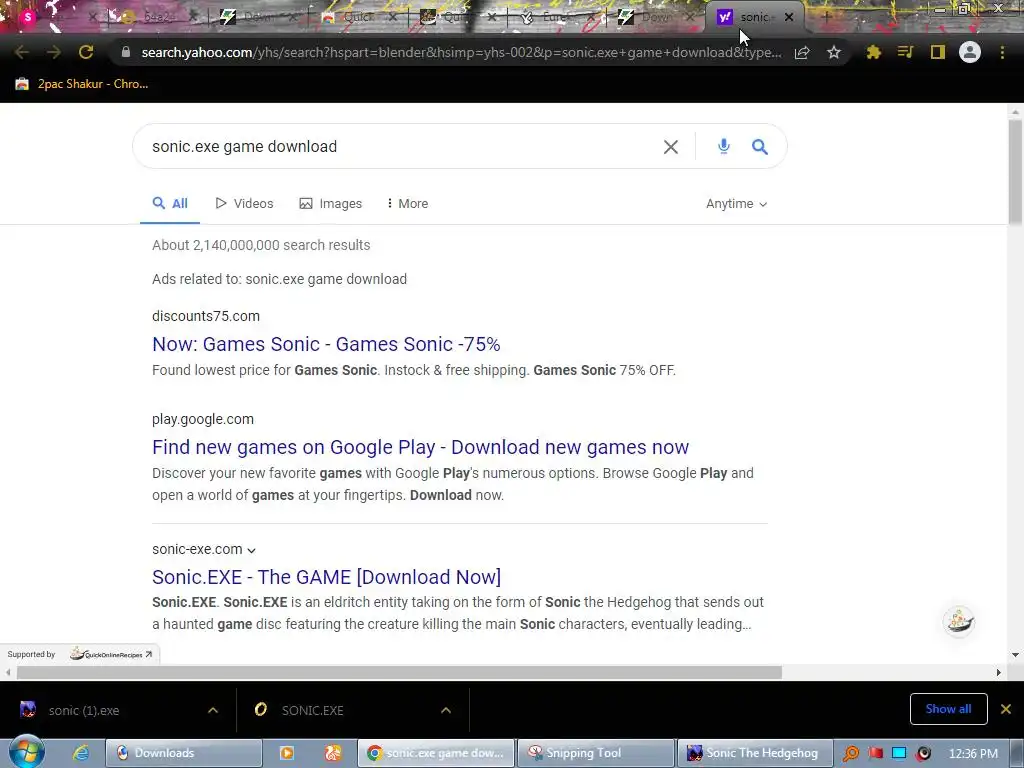This screenshot has height=768, width=1024.
Task: Switch to the Chrome sonic.exe taskbar window
Action: 436,753
